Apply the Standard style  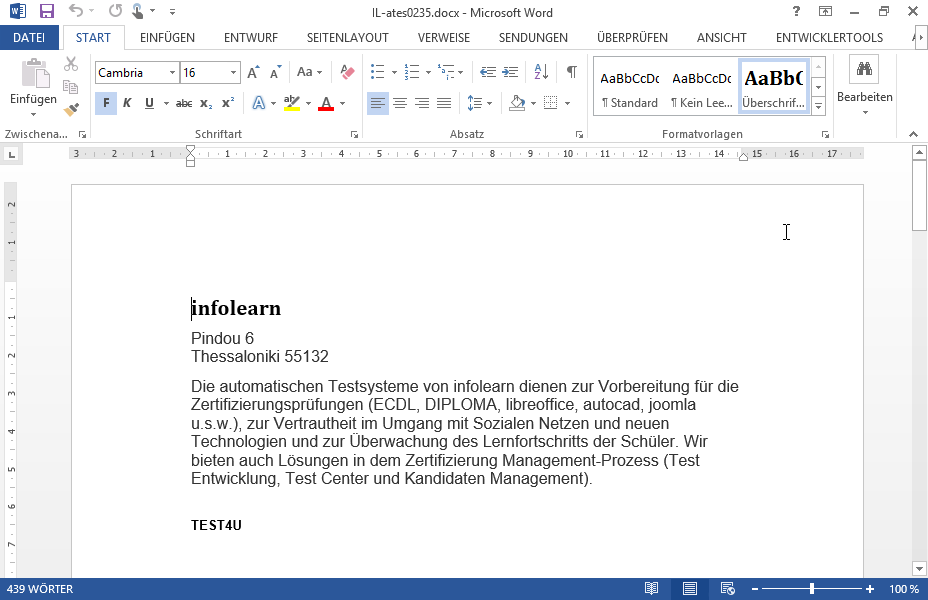[x=630, y=88]
